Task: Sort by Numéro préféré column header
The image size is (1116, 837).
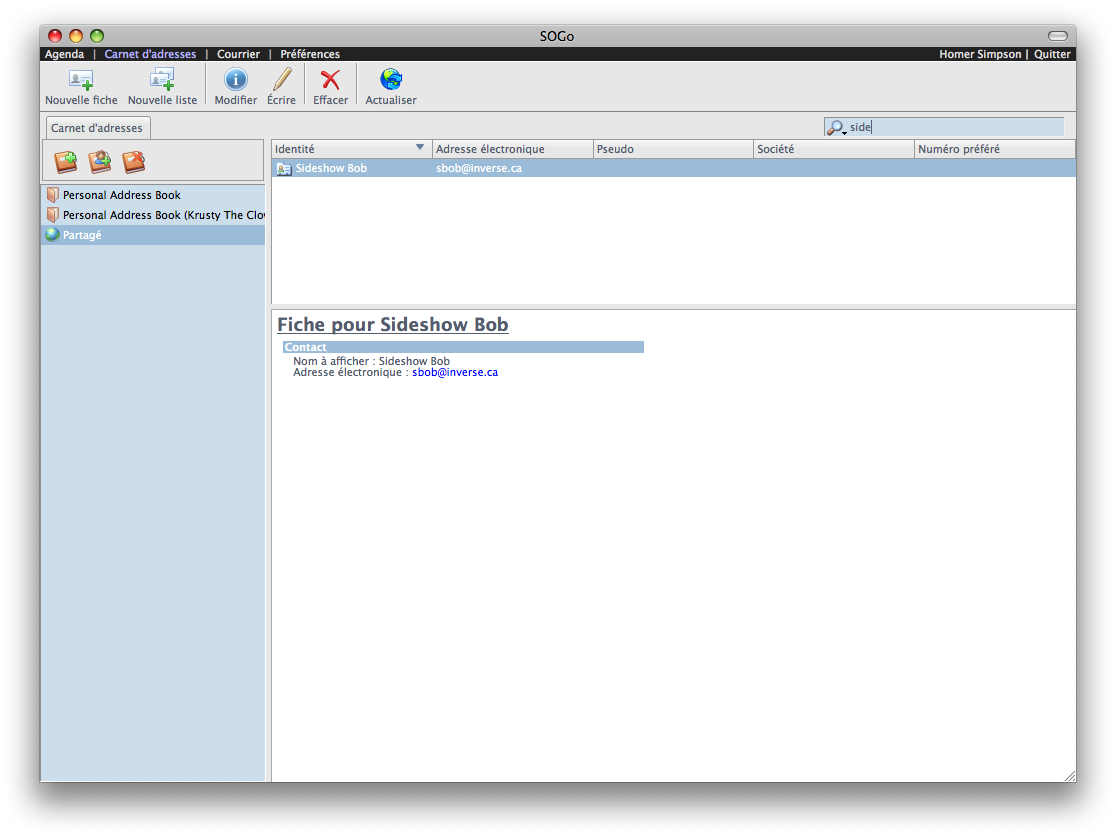Action: click(994, 149)
